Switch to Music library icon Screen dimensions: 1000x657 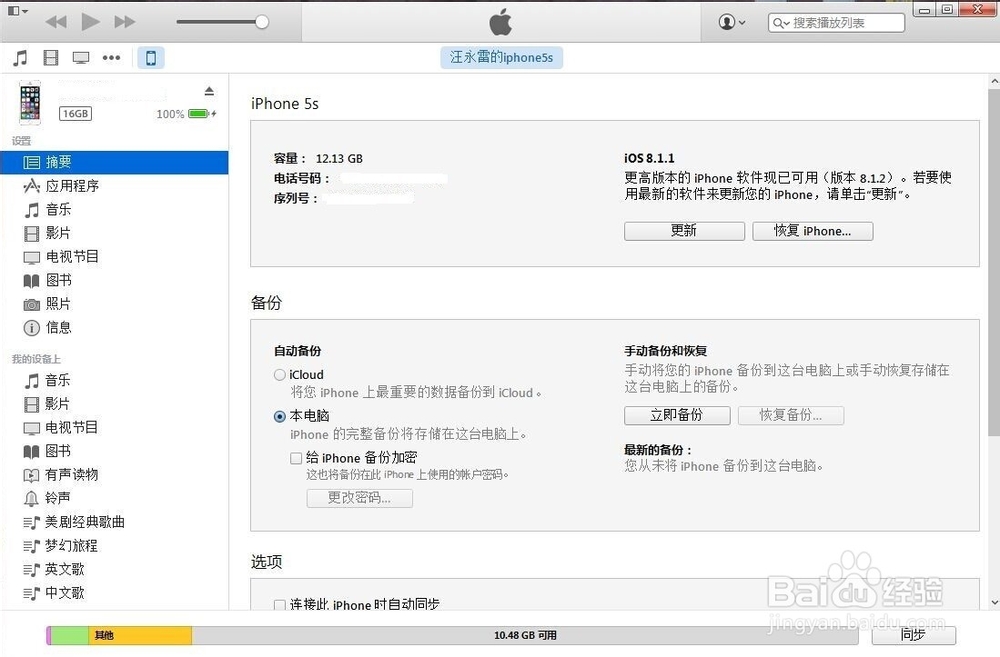[20, 58]
